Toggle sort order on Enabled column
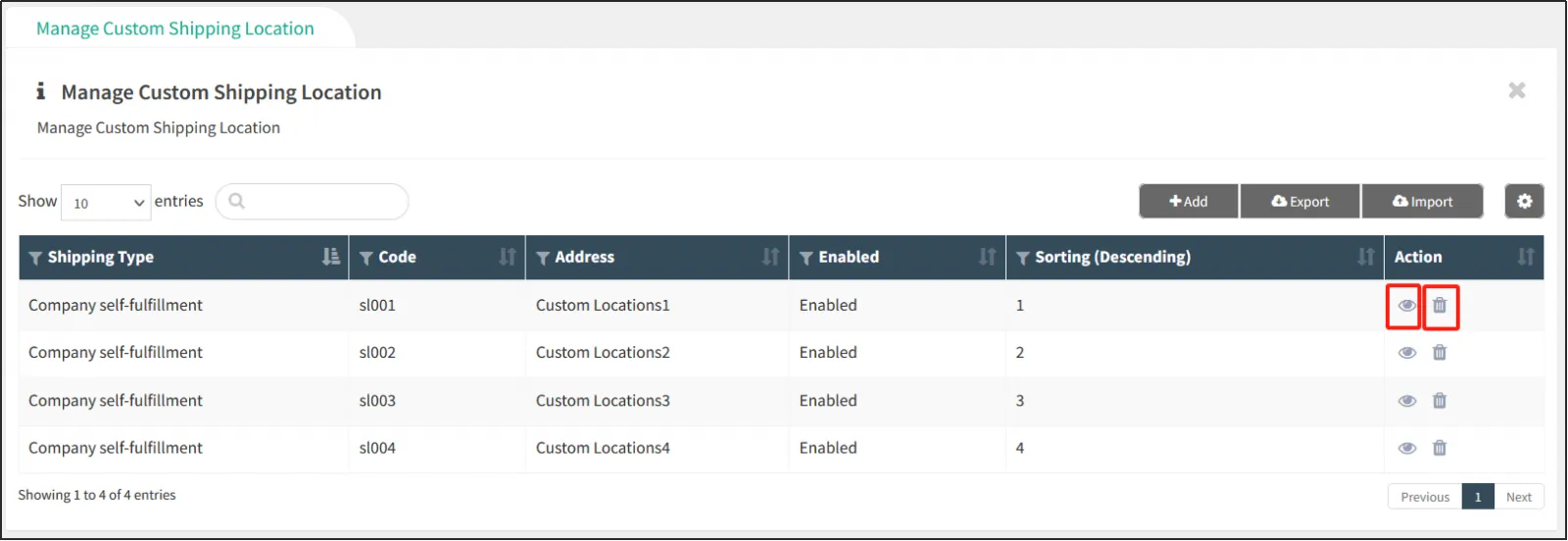The height and width of the screenshot is (541, 1568). (x=987, y=257)
